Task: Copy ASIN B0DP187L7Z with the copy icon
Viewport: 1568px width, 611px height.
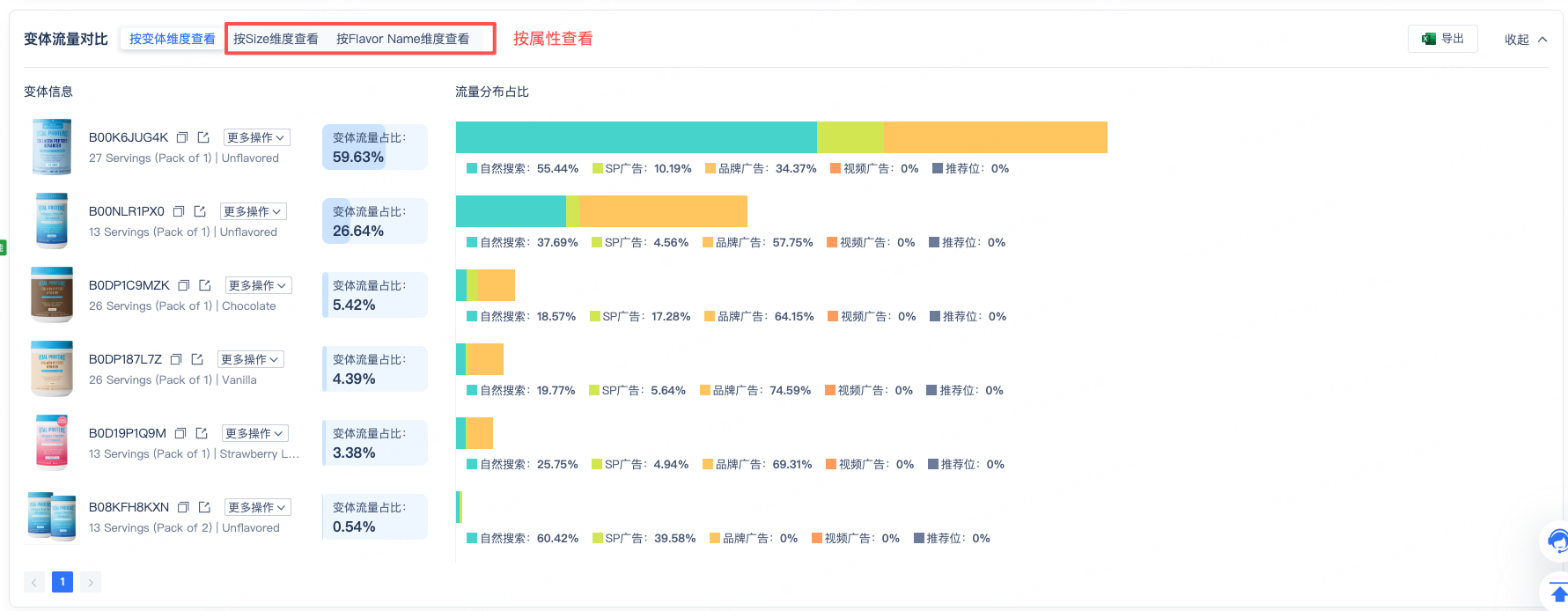Action: pos(176,359)
